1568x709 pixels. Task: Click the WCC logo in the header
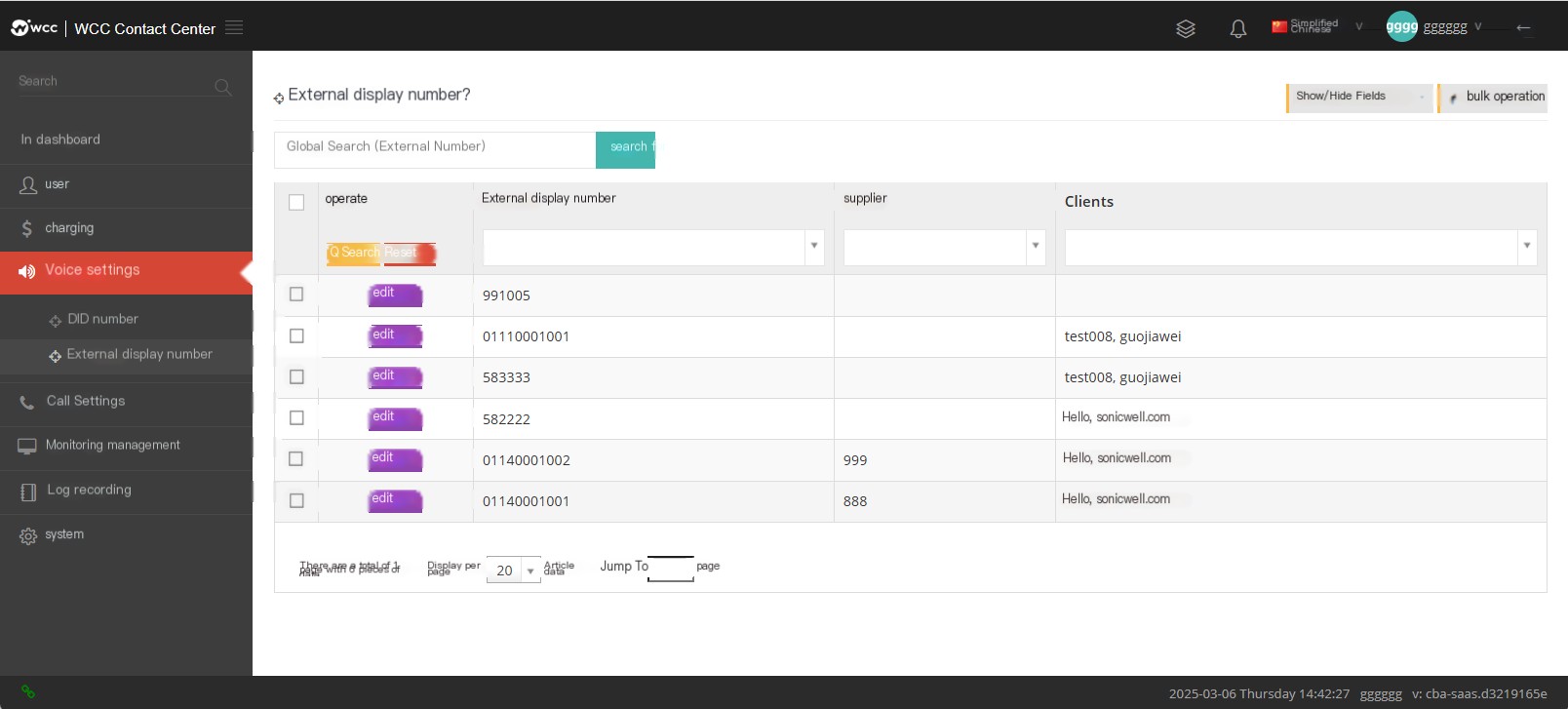pos(34,28)
